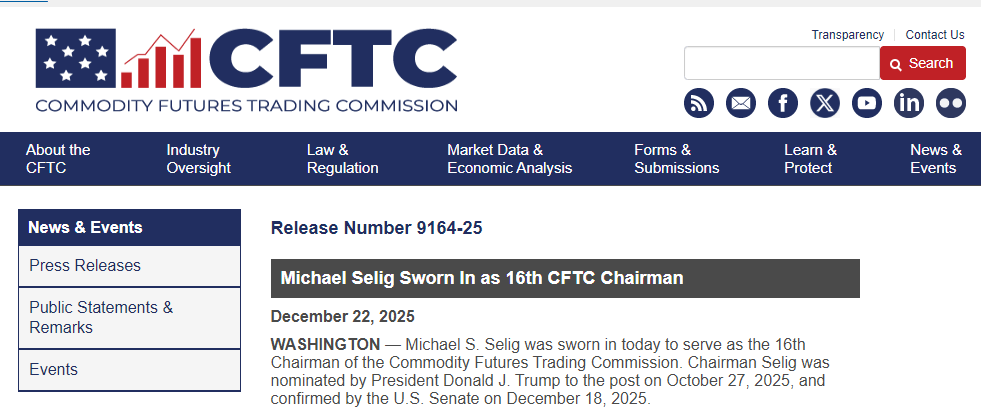This screenshot has width=981, height=417.
Task: Expand the Industry Oversight menu
Action: click(198, 159)
